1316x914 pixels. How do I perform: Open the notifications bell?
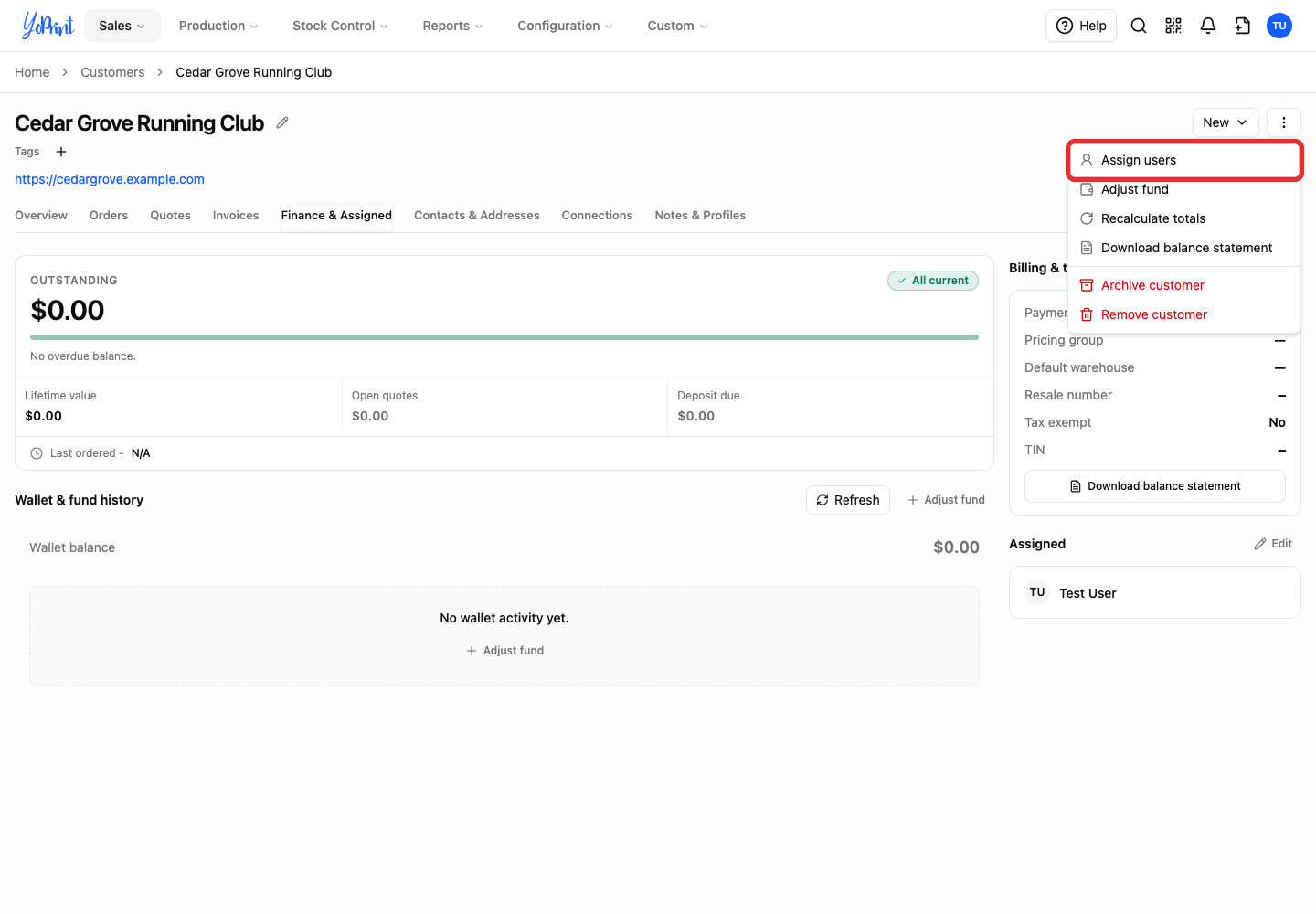pyautogui.click(x=1208, y=26)
